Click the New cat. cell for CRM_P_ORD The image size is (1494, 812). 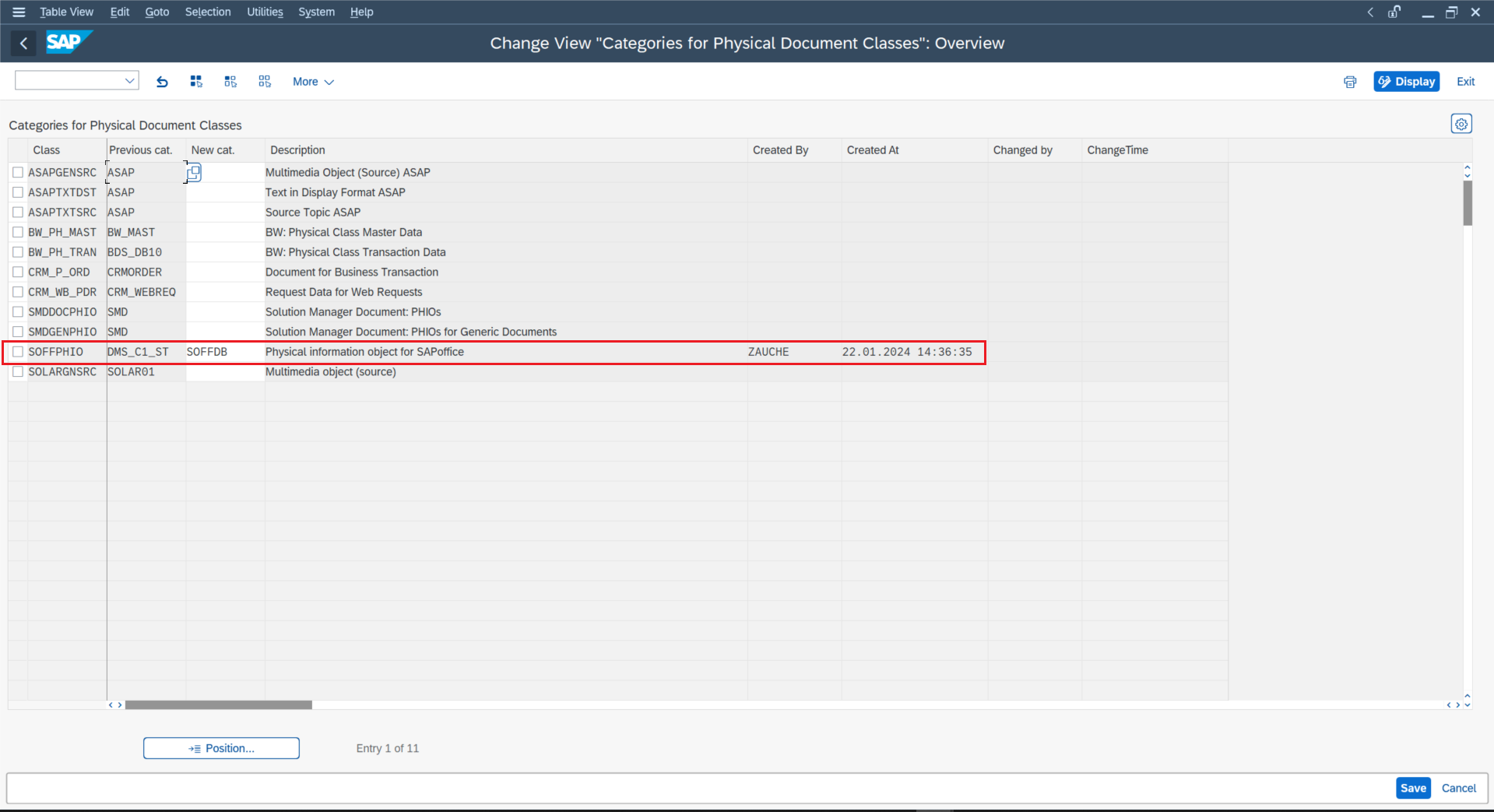pos(224,272)
